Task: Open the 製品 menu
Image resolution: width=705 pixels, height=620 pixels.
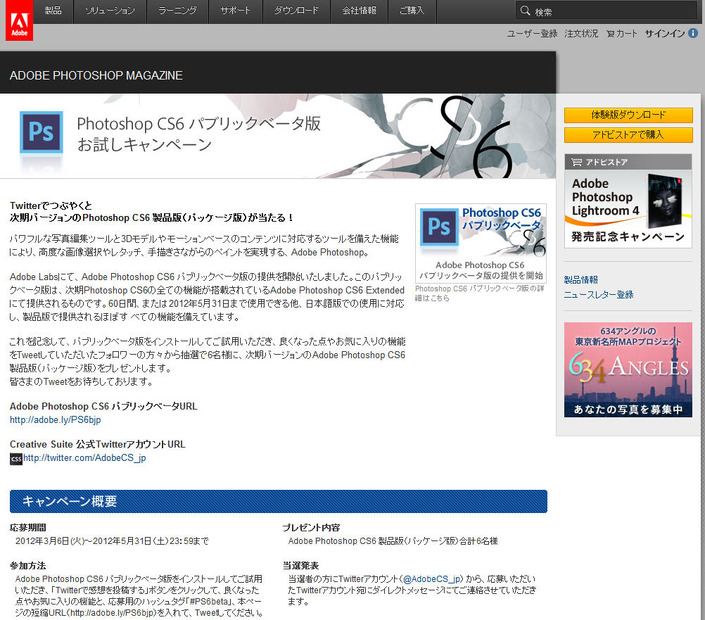Action: pyautogui.click(x=53, y=11)
